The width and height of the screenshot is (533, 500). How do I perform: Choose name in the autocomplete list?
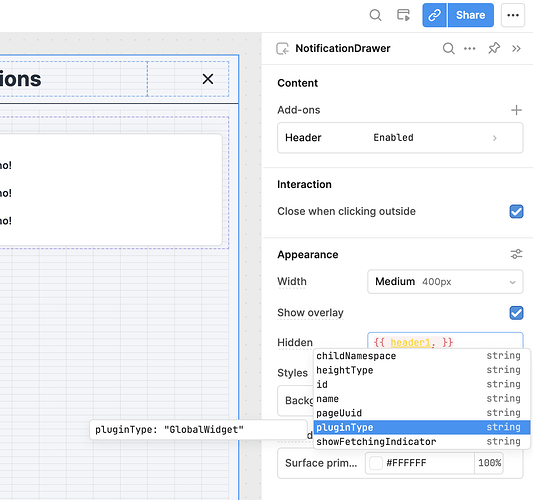pos(422,399)
